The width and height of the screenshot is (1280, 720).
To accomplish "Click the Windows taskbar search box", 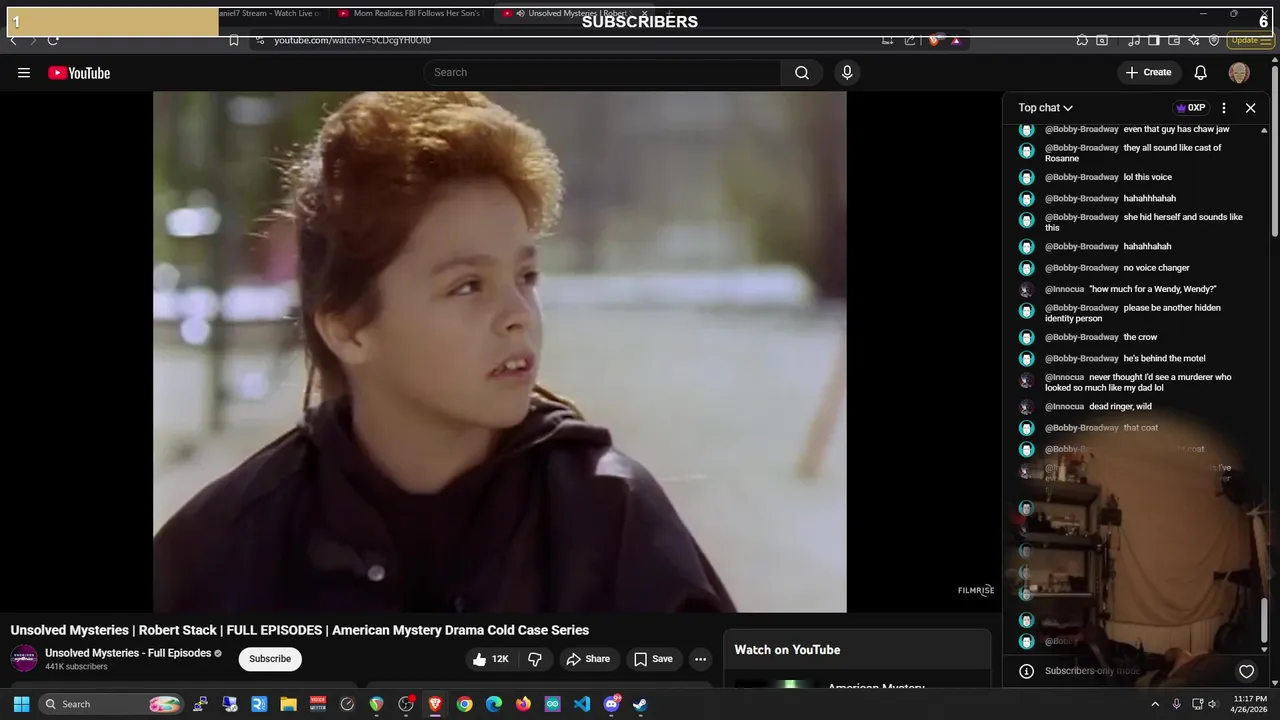I will coord(112,704).
